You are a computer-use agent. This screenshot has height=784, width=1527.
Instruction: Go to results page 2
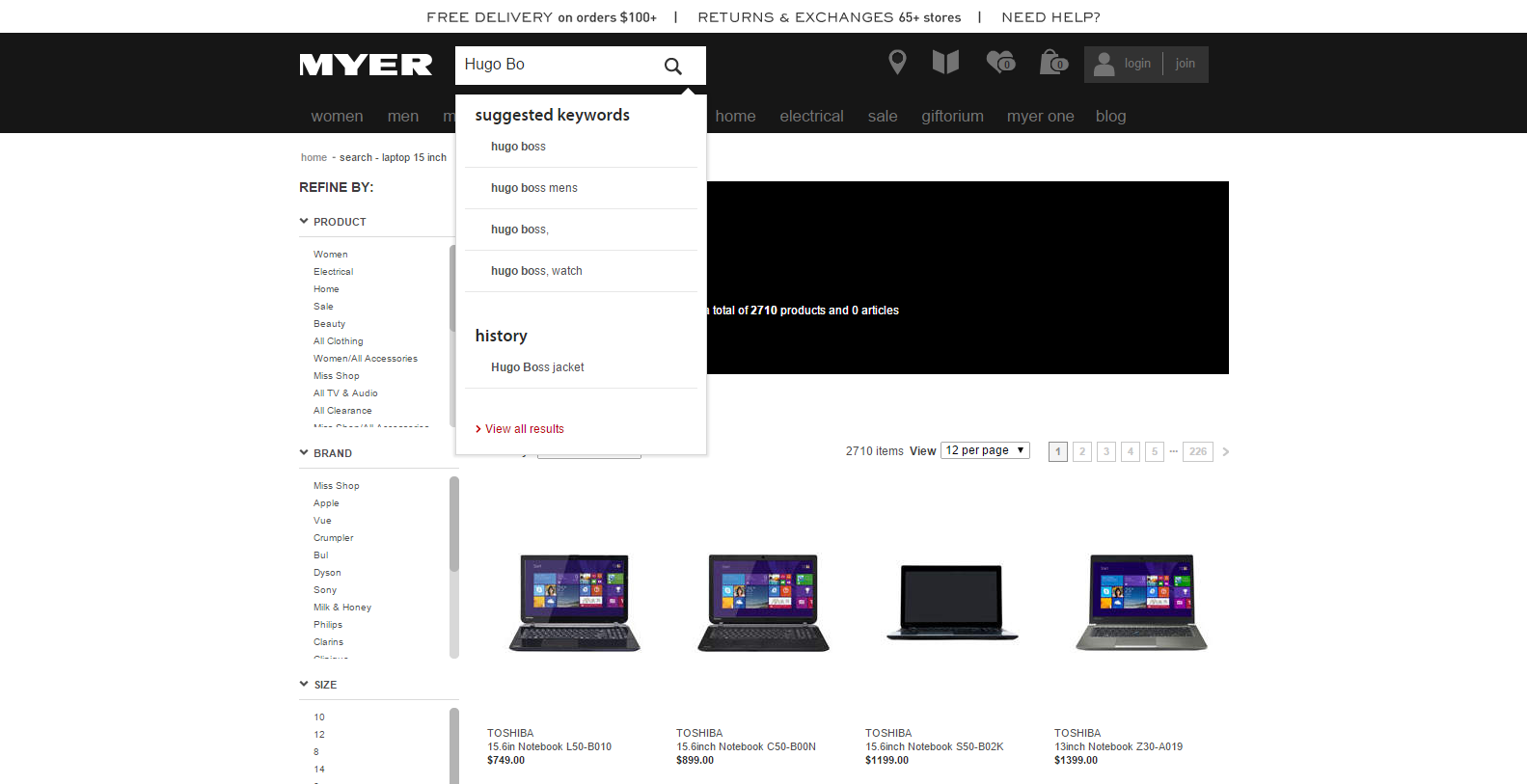coord(1082,451)
